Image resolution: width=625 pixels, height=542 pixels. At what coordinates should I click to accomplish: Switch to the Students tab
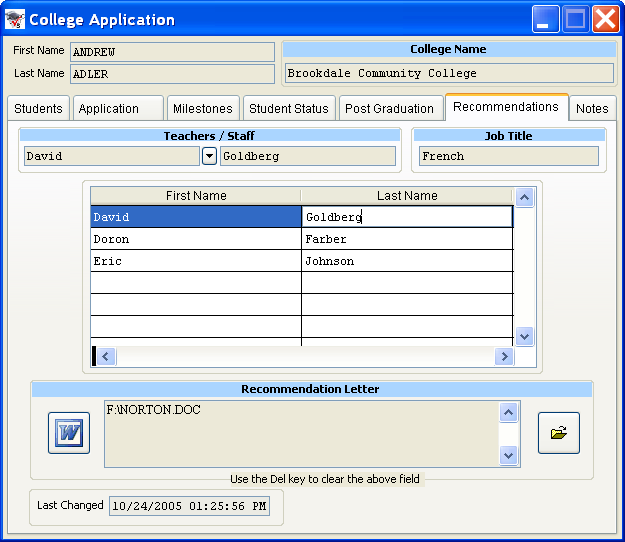[x=39, y=109]
